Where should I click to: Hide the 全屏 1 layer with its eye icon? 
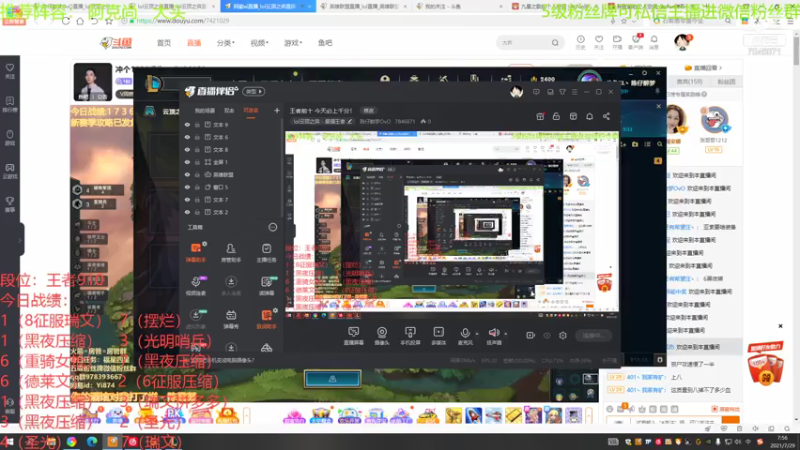[187, 162]
